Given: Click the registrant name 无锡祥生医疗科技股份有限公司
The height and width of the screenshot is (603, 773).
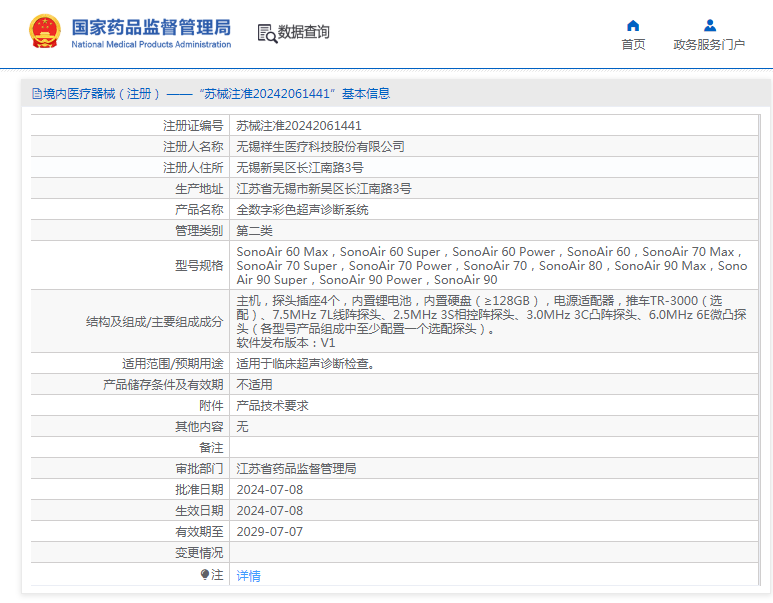Looking at the screenshot, I should [320, 146].
